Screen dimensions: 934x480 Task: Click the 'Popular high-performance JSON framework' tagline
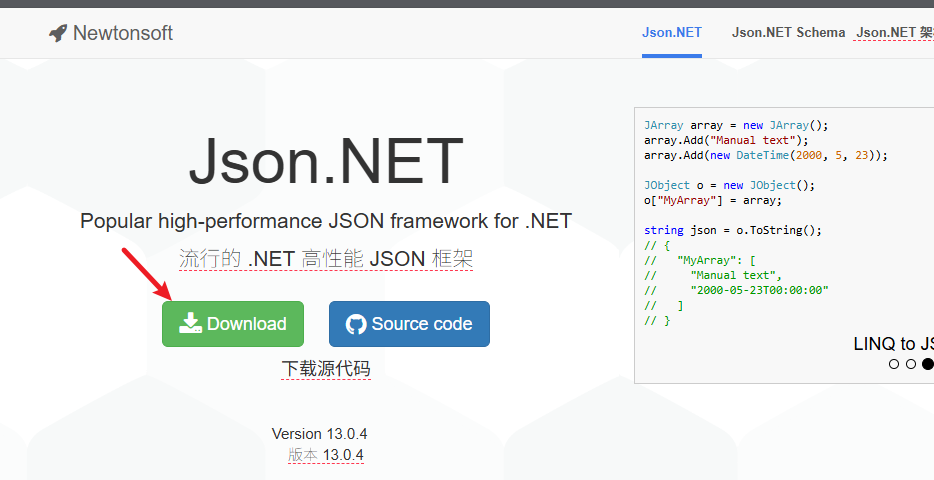(x=326, y=221)
